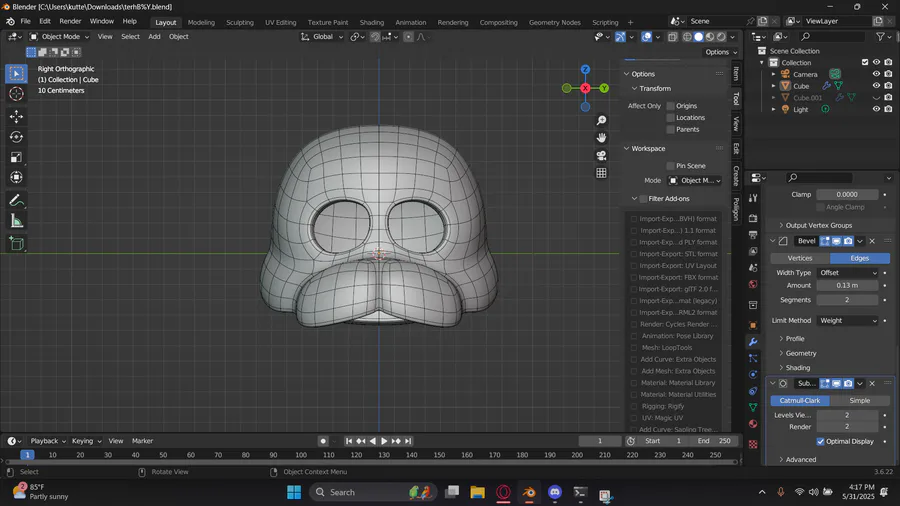Open the Object Data properties tab
Viewport: 900px width, 506px height.
(753, 407)
